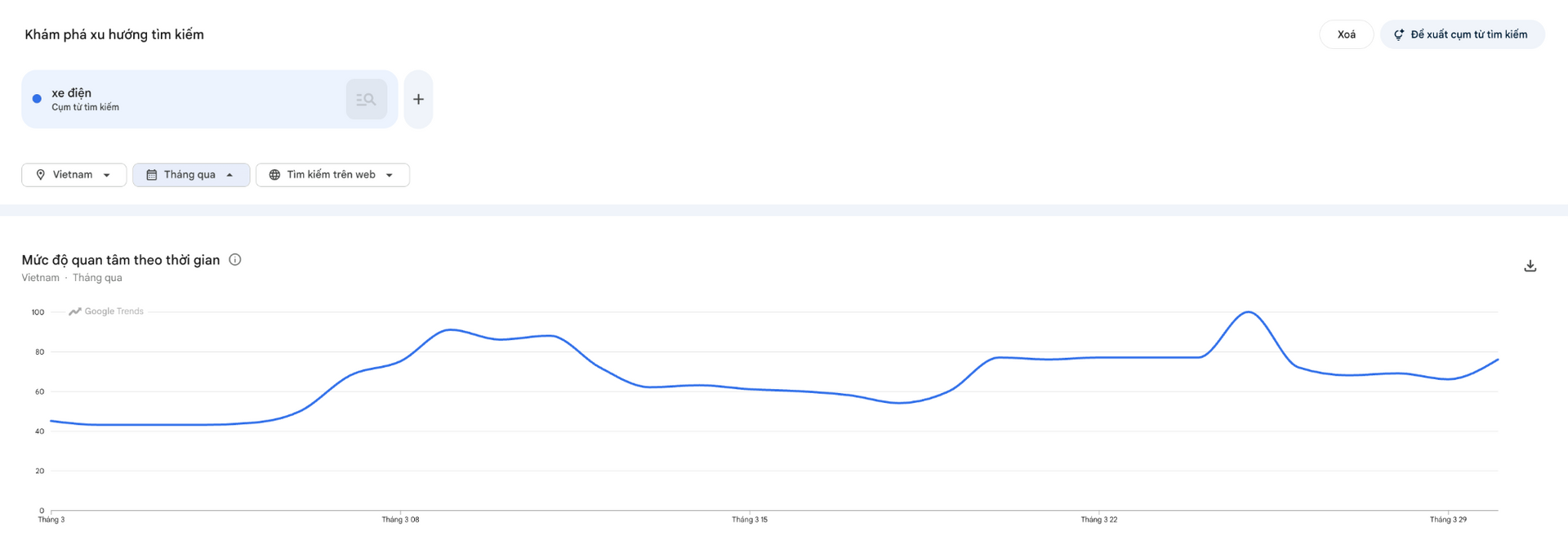
Task: Click the "Đề xuất cụm từ tìm kiếm" label
Action: [x=1468, y=34]
